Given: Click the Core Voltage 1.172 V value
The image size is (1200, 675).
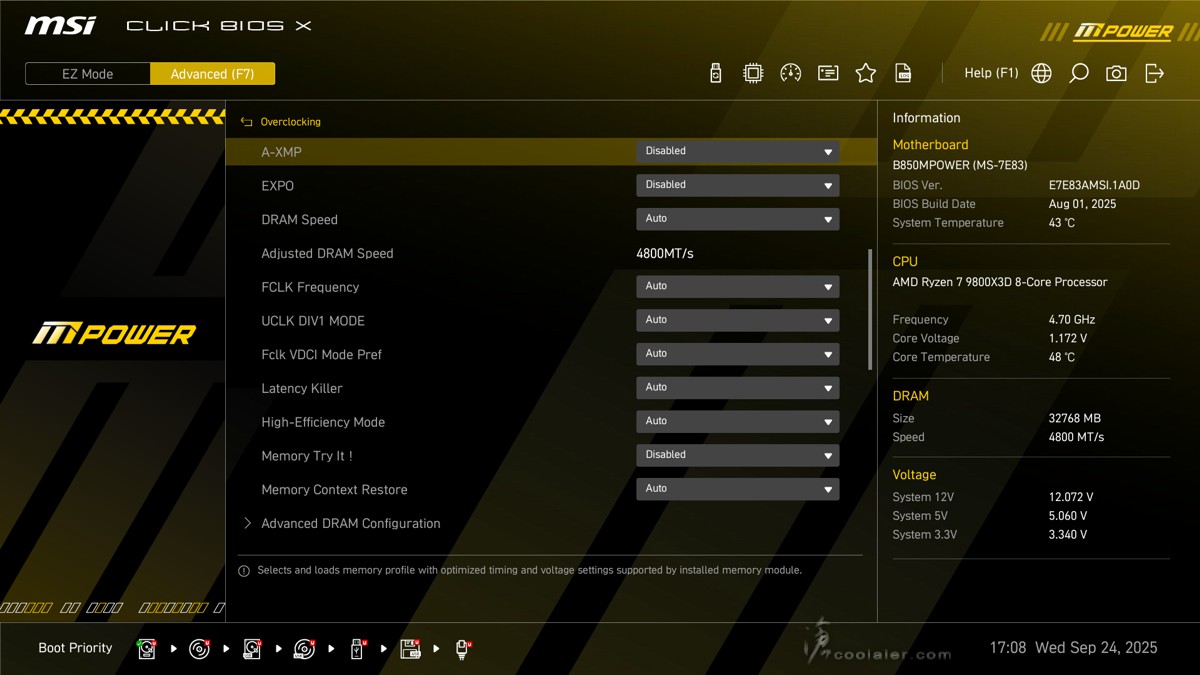Looking at the screenshot, I should [1068, 339].
